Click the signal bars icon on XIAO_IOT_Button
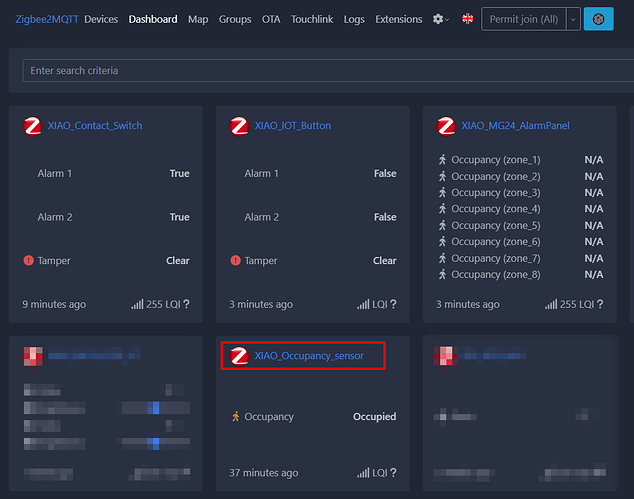Screen dimensions: 634x499 (x=363, y=304)
